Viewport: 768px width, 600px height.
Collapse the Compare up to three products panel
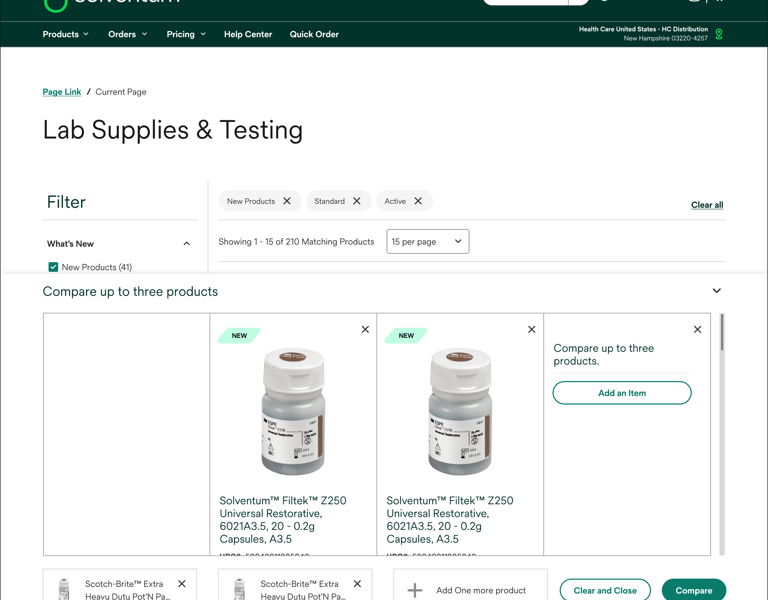point(717,290)
